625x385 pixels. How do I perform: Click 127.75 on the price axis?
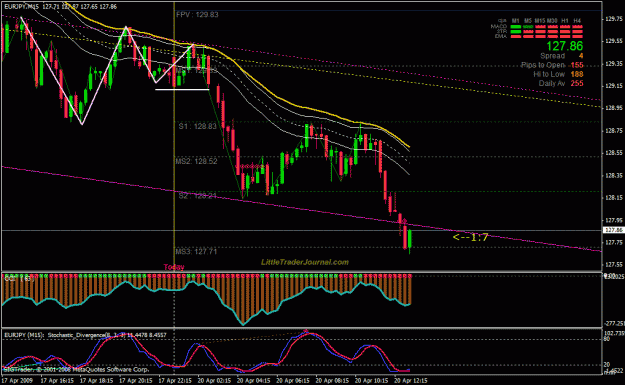point(614,242)
